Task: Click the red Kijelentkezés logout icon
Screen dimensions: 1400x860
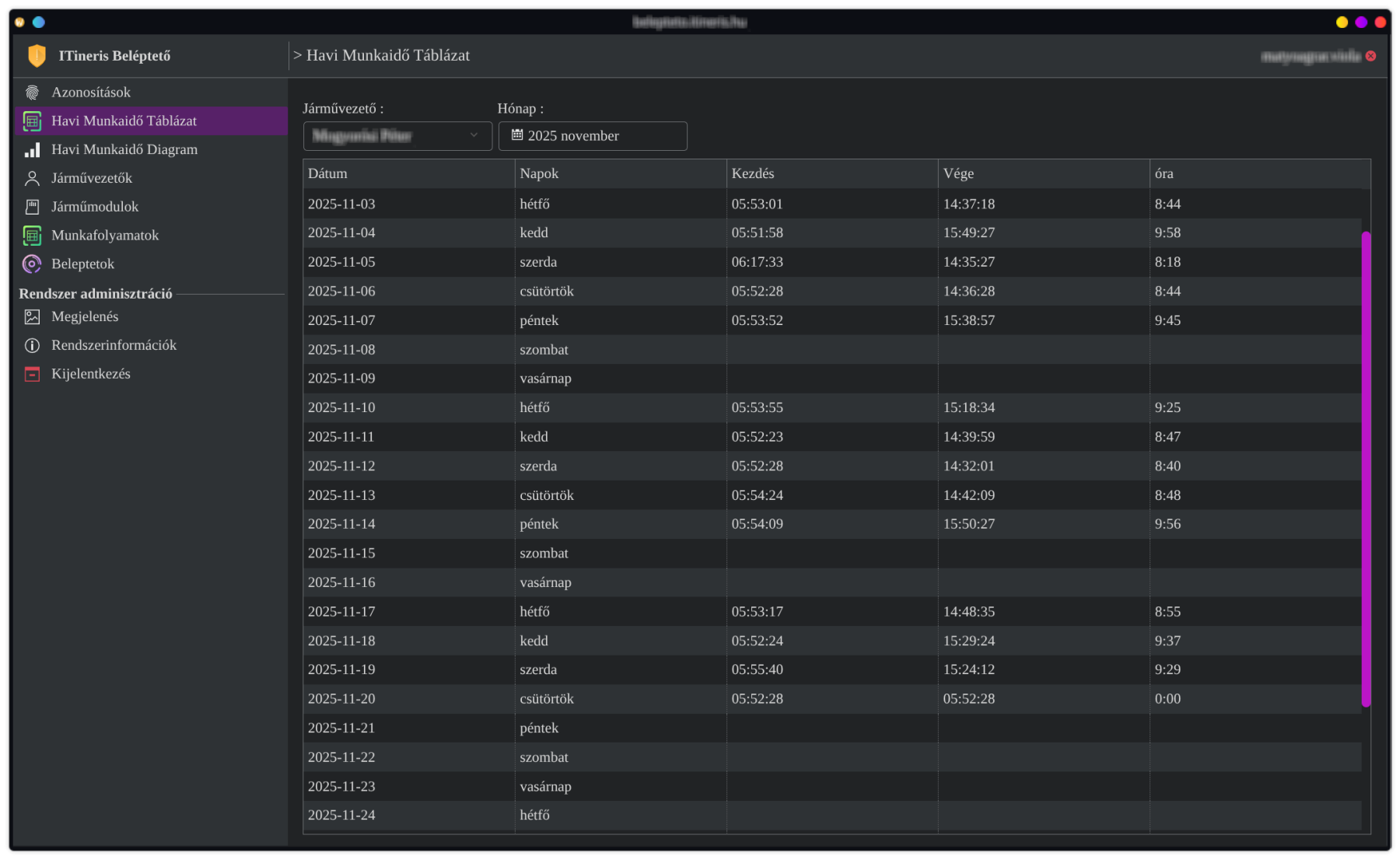Action: pyautogui.click(x=32, y=374)
